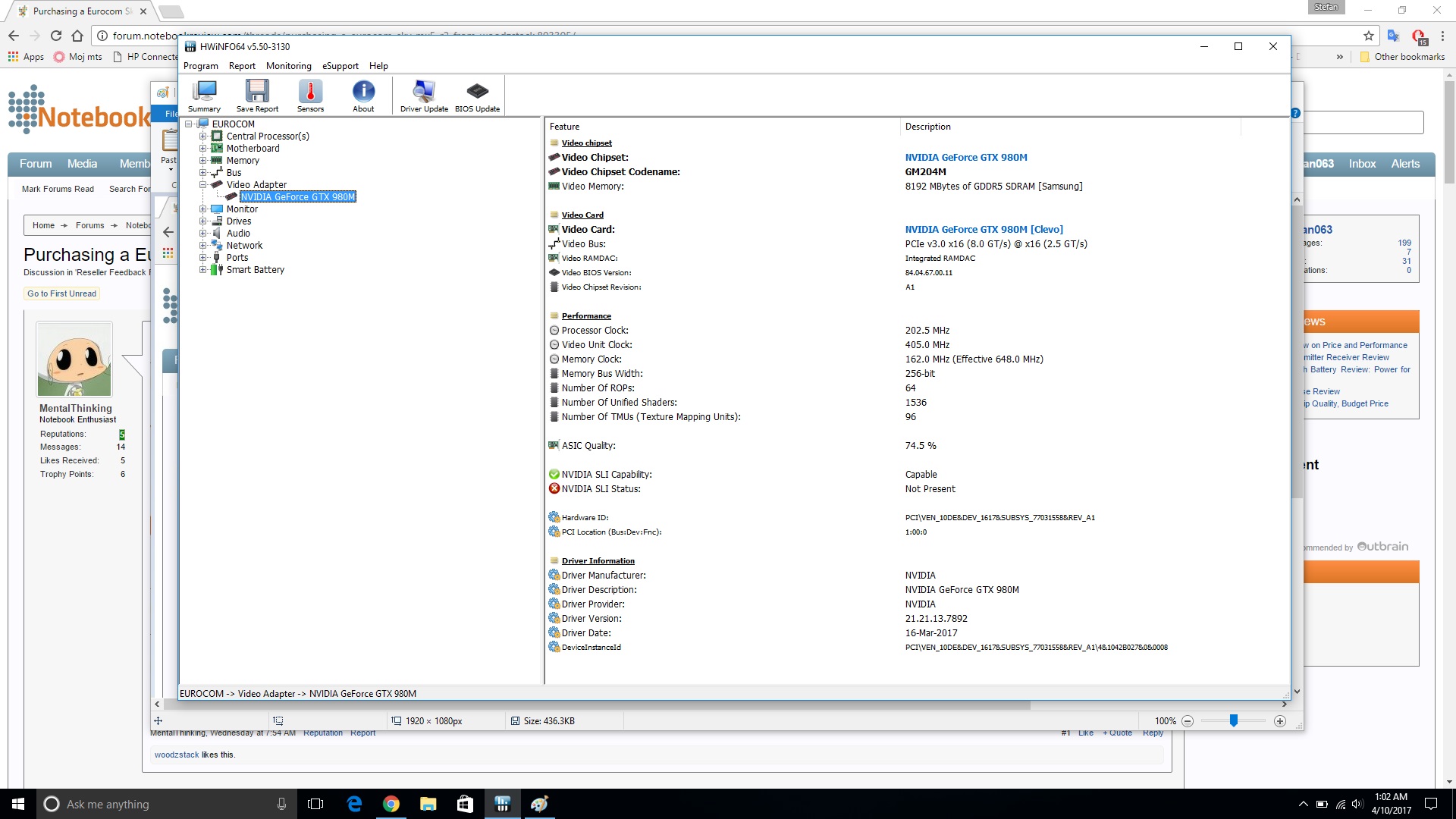Click the BIOS Update chip icon
The width and height of the screenshot is (1456, 819).
(x=477, y=96)
